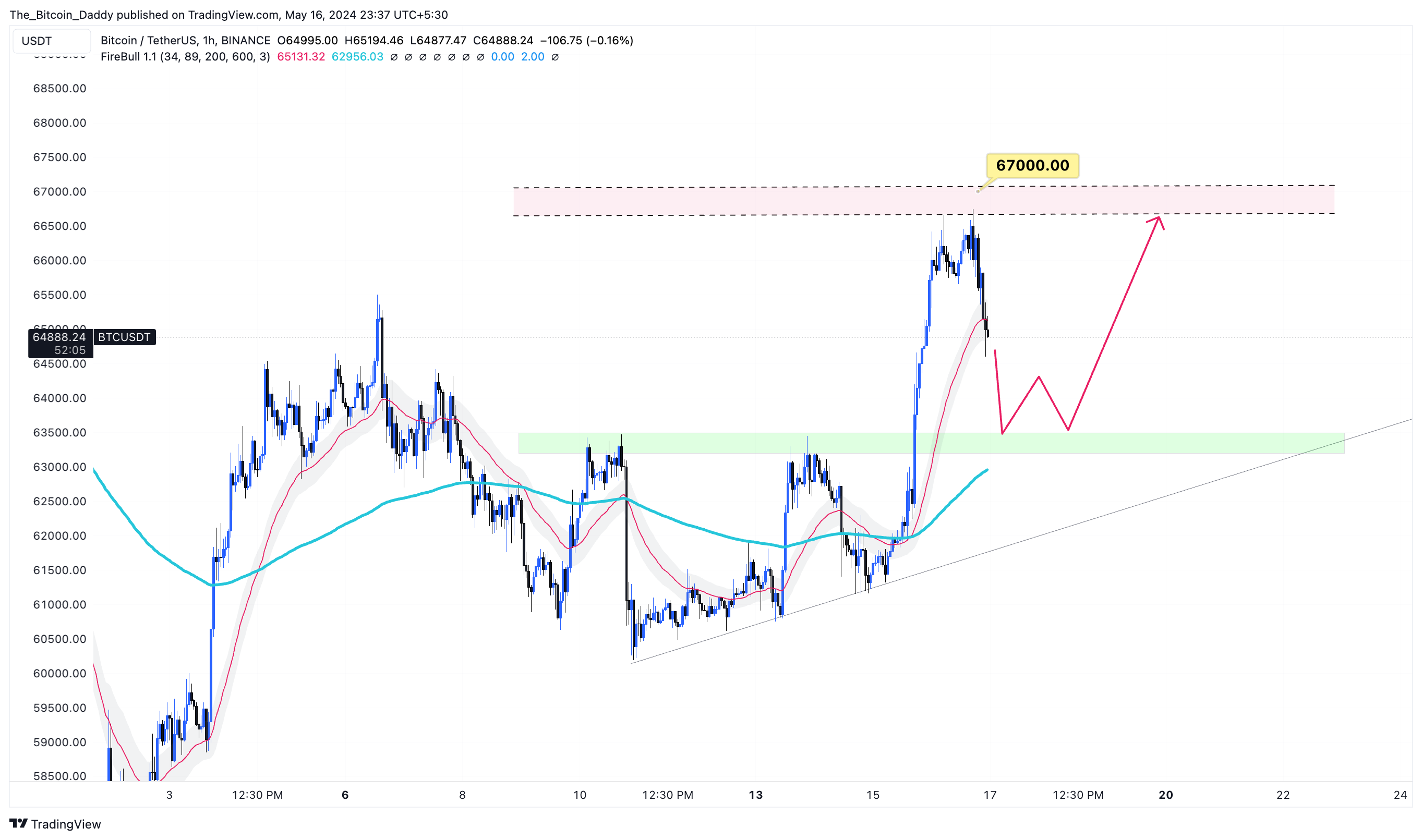Click the 59500.00 price axis label
This screenshot has height=840, width=1422.
pos(59,708)
